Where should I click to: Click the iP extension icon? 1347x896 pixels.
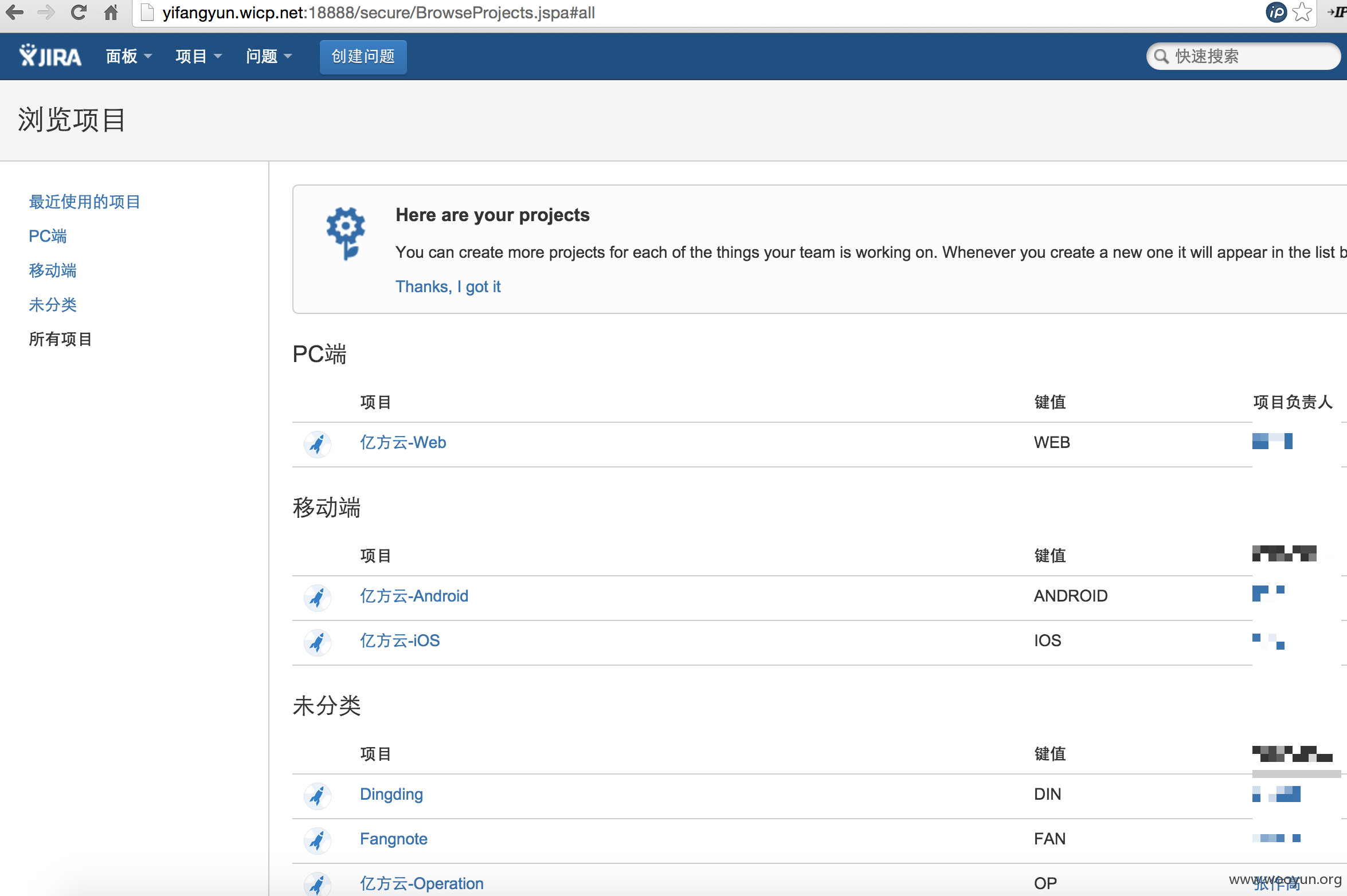pos(1276,12)
